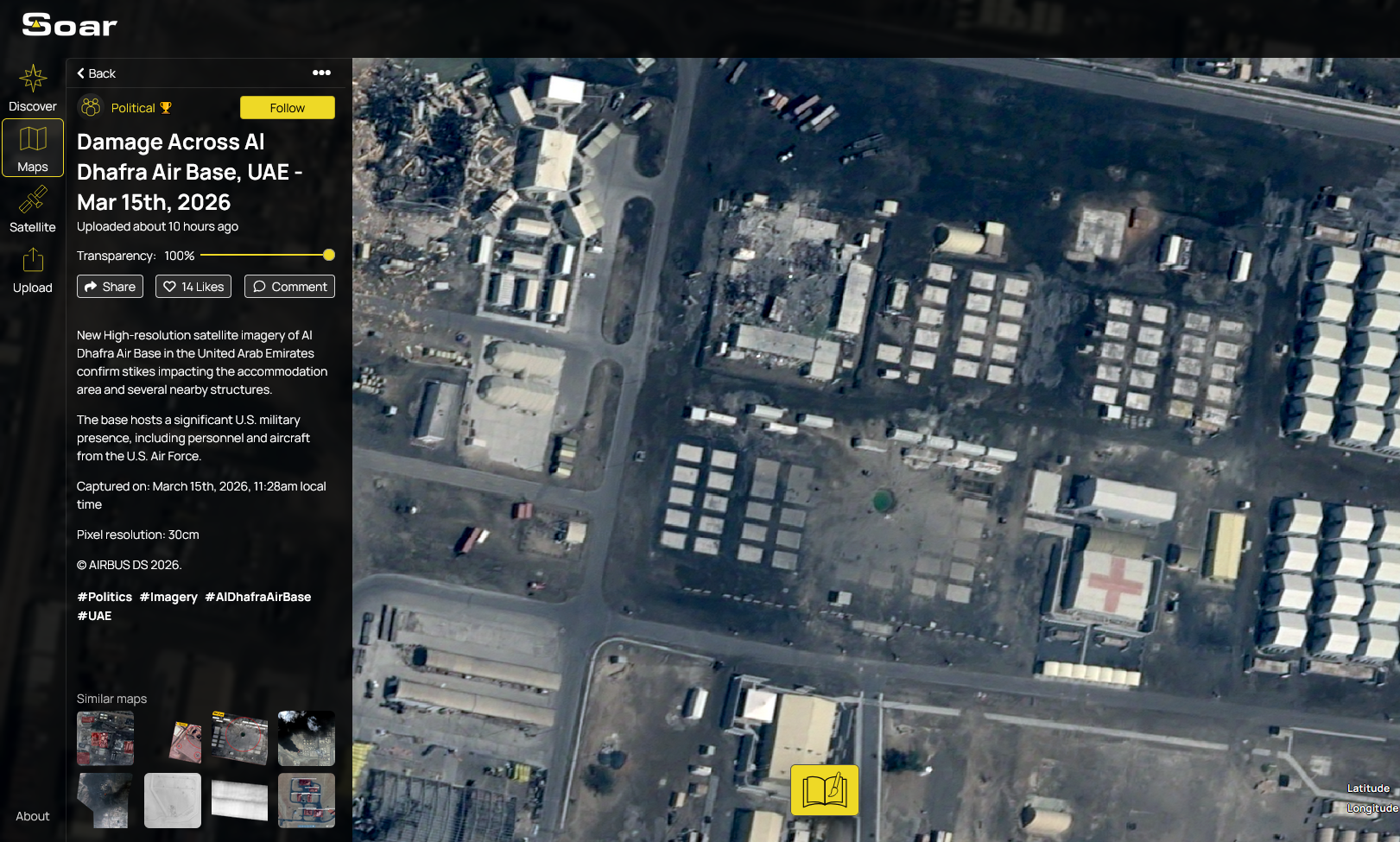Image resolution: width=1400 pixels, height=842 pixels.
Task: Open the Political user name link
Action: tap(133, 108)
